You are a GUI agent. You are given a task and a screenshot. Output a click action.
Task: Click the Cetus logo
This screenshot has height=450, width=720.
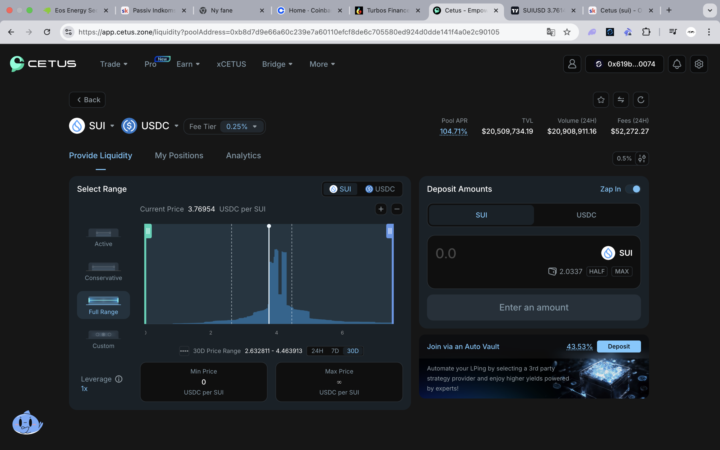click(43, 64)
